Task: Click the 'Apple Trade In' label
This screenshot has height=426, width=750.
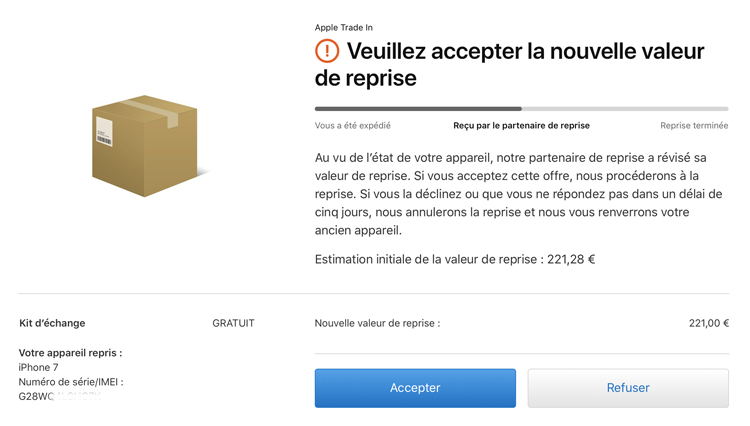Action: coord(343,28)
